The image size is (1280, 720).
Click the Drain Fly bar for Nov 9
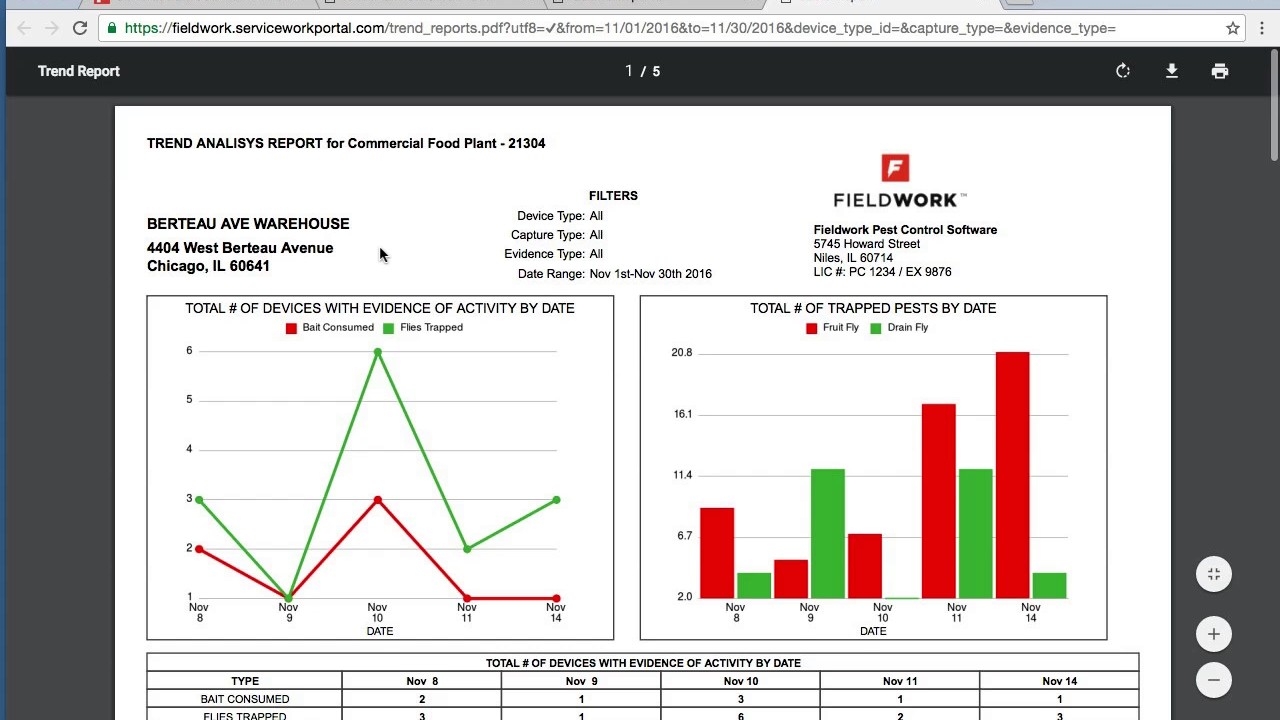tap(828, 533)
